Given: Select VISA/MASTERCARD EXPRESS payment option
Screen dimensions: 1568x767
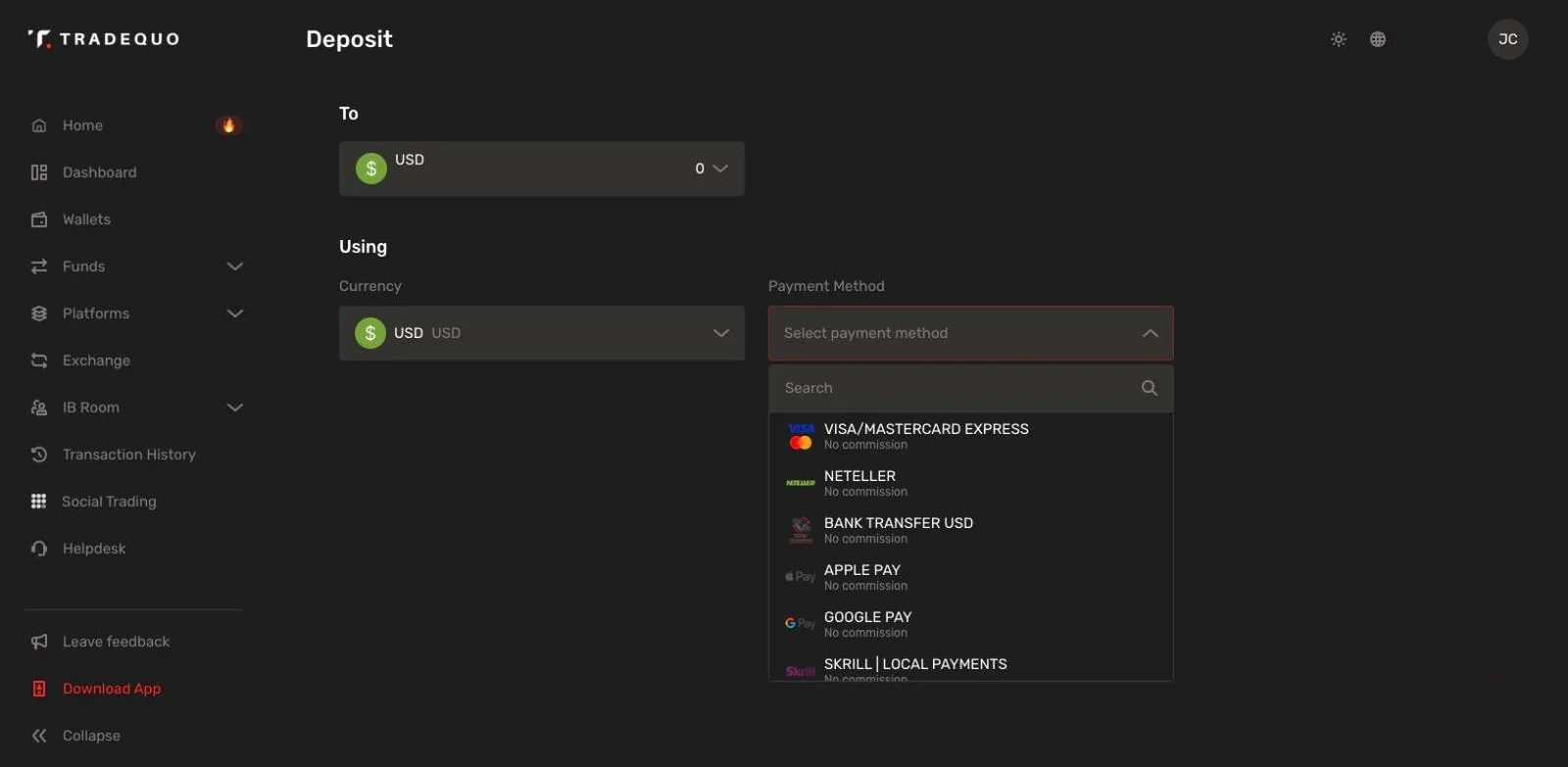Looking at the screenshot, I should (971, 436).
